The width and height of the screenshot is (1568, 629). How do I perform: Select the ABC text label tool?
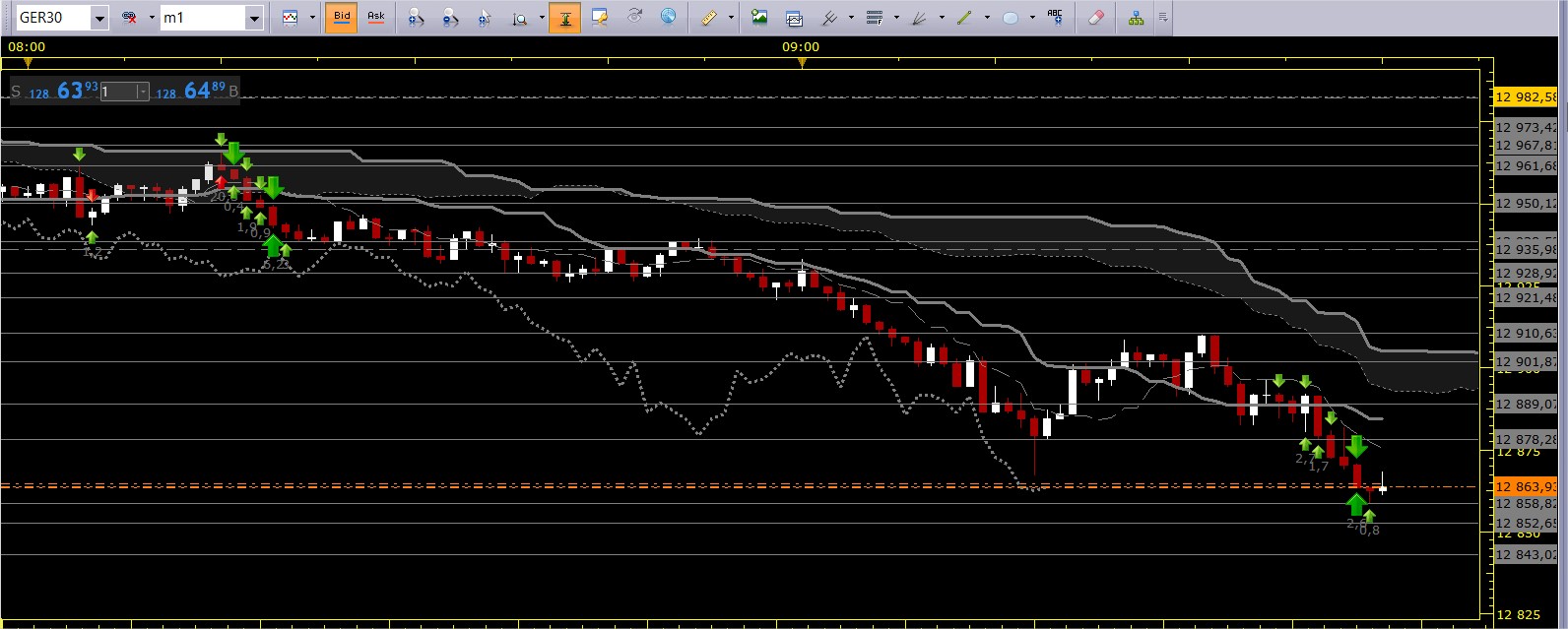pos(1055,18)
